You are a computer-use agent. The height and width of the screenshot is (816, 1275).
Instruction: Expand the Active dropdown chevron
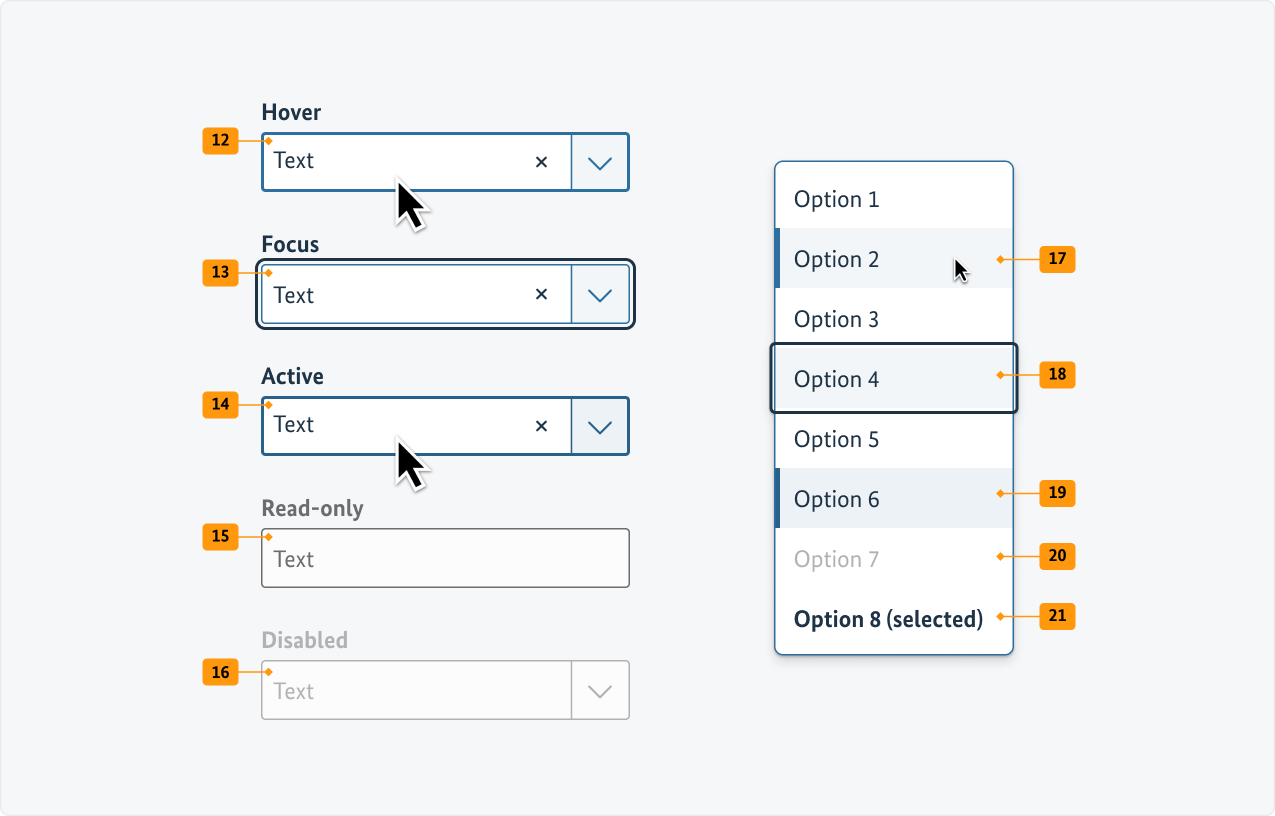[600, 427]
